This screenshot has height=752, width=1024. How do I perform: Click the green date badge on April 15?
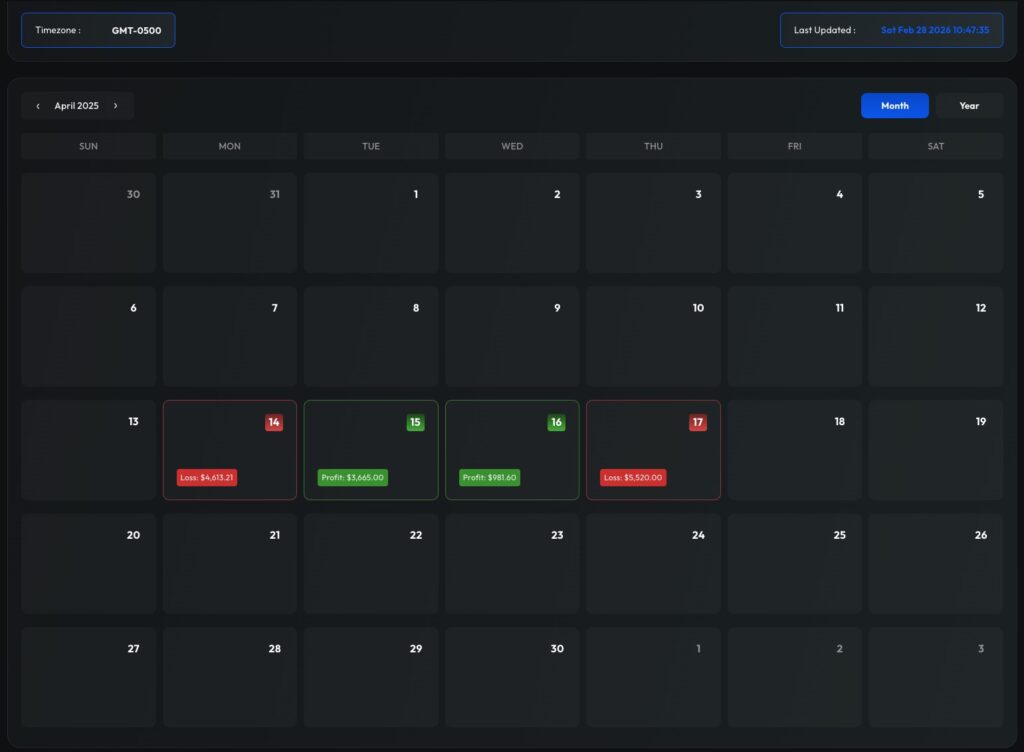(415, 422)
